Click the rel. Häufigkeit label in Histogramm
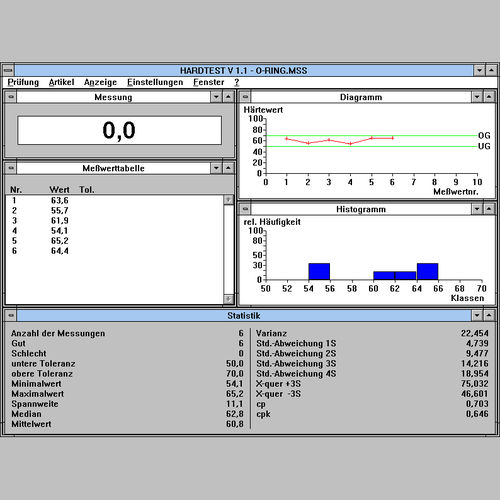The height and width of the screenshot is (500, 500). coord(272,222)
